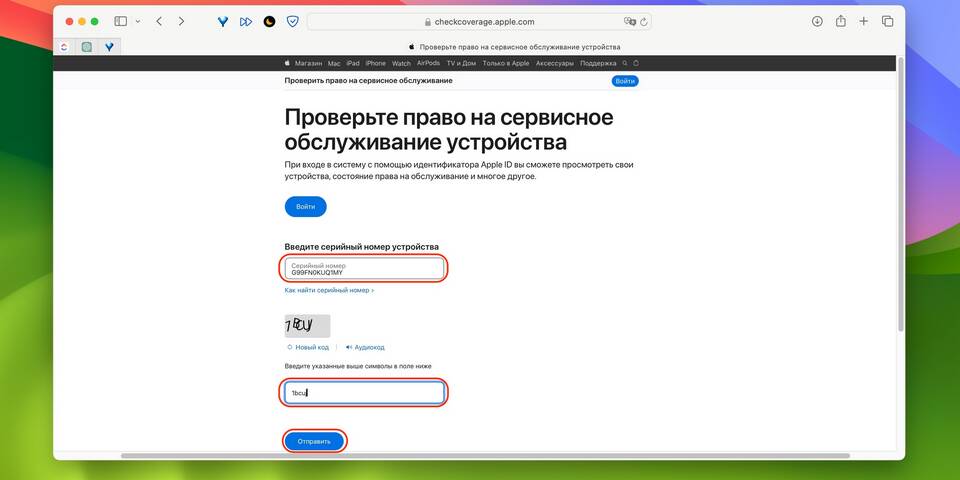
Task: Click the Серийный номер input field
Action: (x=364, y=269)
